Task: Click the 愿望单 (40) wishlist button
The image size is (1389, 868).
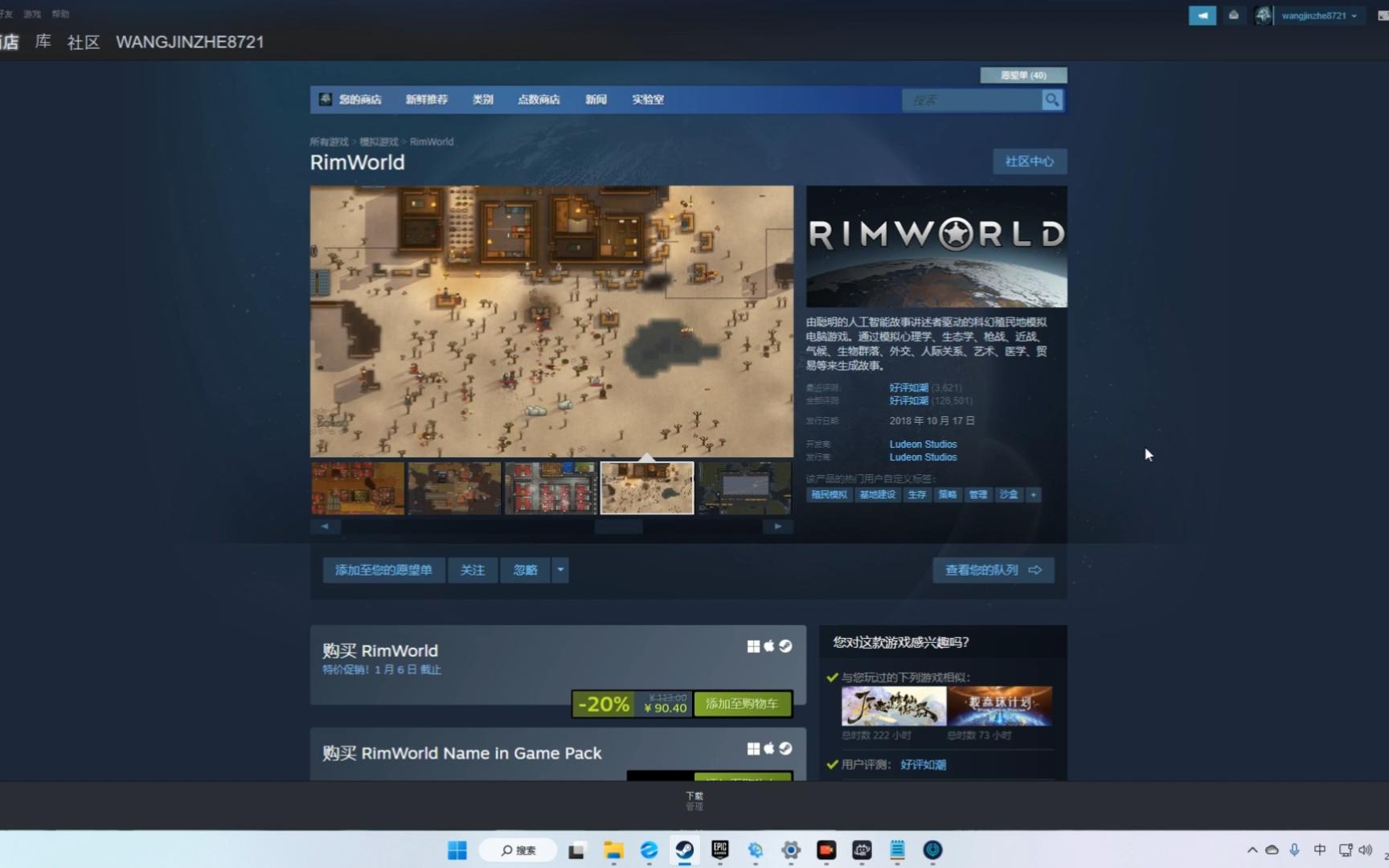Action: pyautogui.click(x=1023, y=75)
